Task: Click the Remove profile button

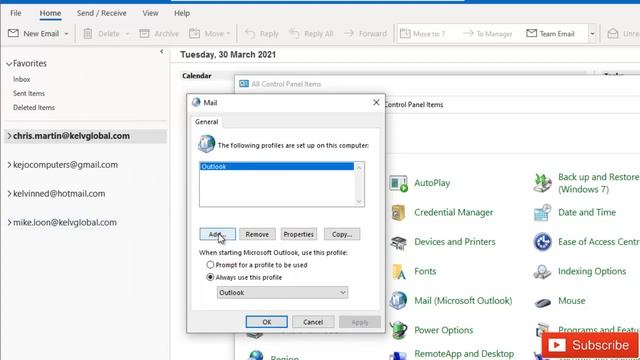Action: pyautogui.click(x=257, y=234)
